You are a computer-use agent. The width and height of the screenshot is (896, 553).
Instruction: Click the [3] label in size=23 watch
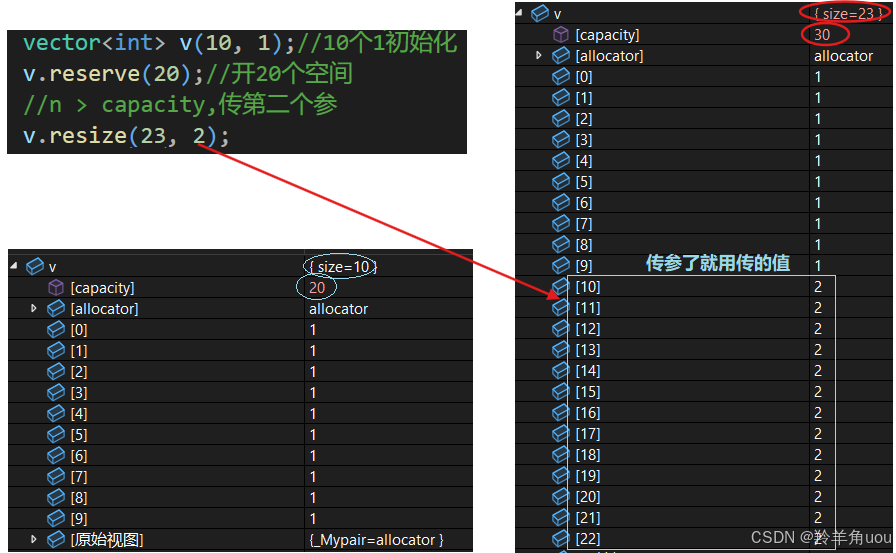[x=584, y=140]
